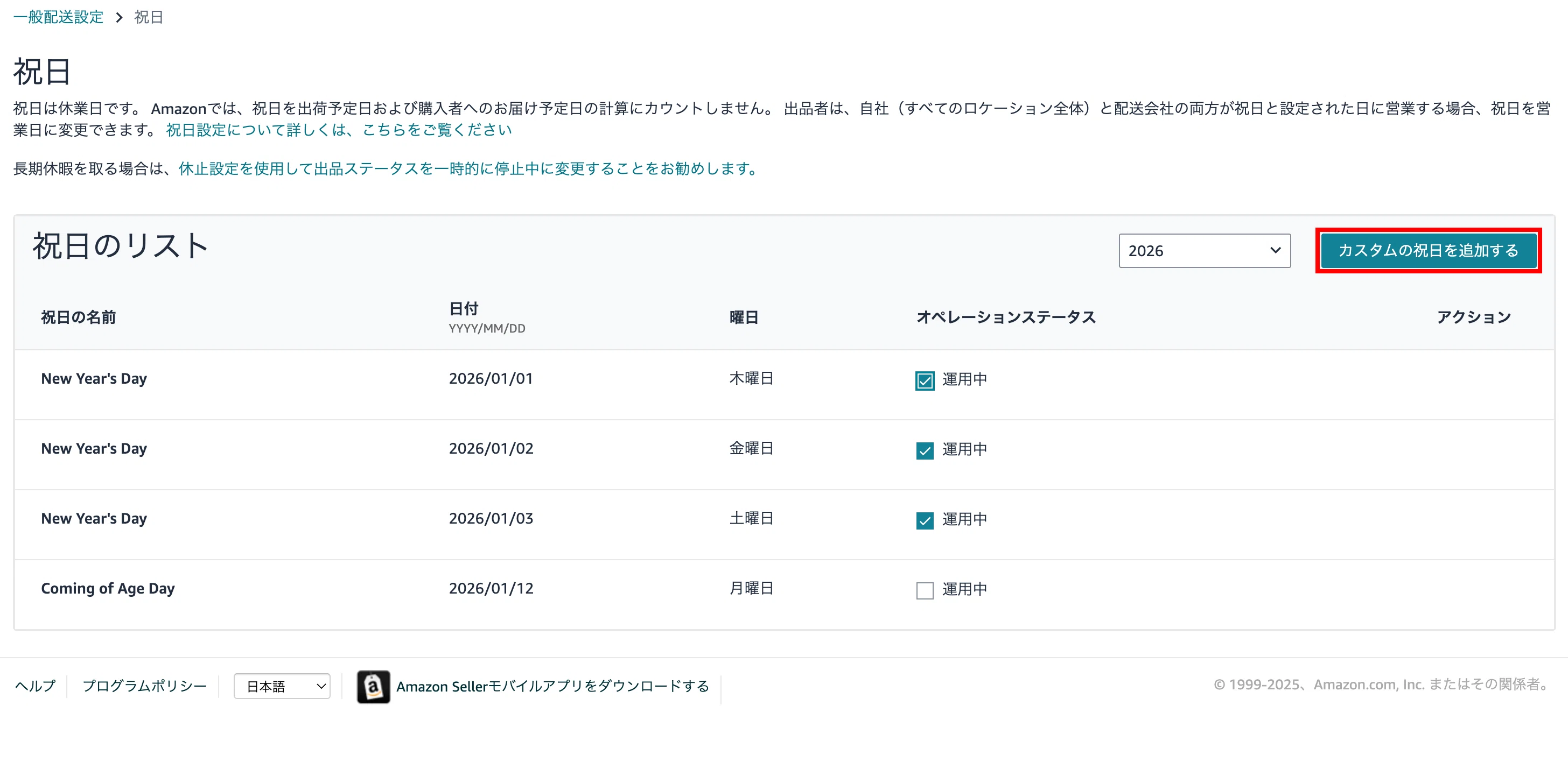Click the 祝日のリスト heading
This screenshot has height=776, width=1568.
click(121, 246)
